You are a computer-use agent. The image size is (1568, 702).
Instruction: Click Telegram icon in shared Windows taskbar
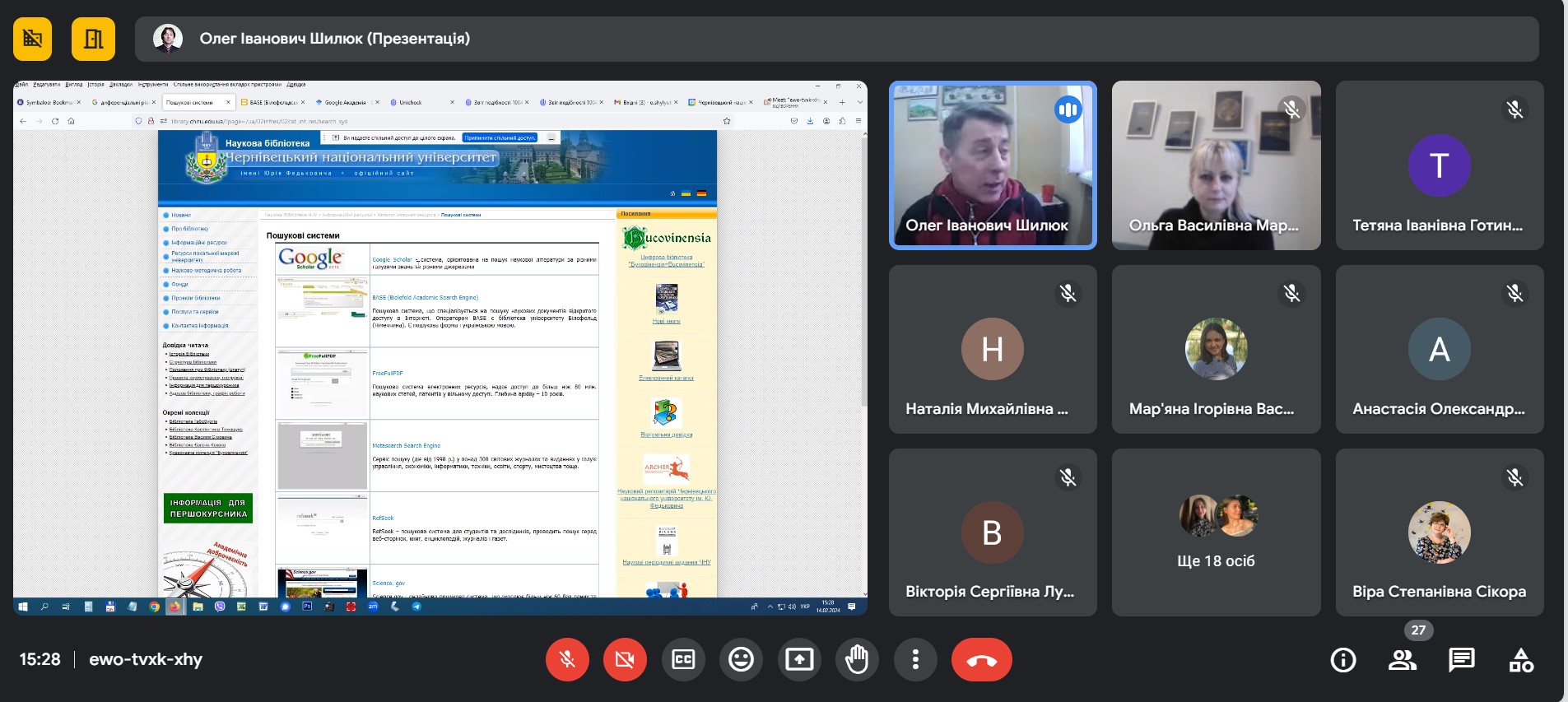tap(416, 607)
